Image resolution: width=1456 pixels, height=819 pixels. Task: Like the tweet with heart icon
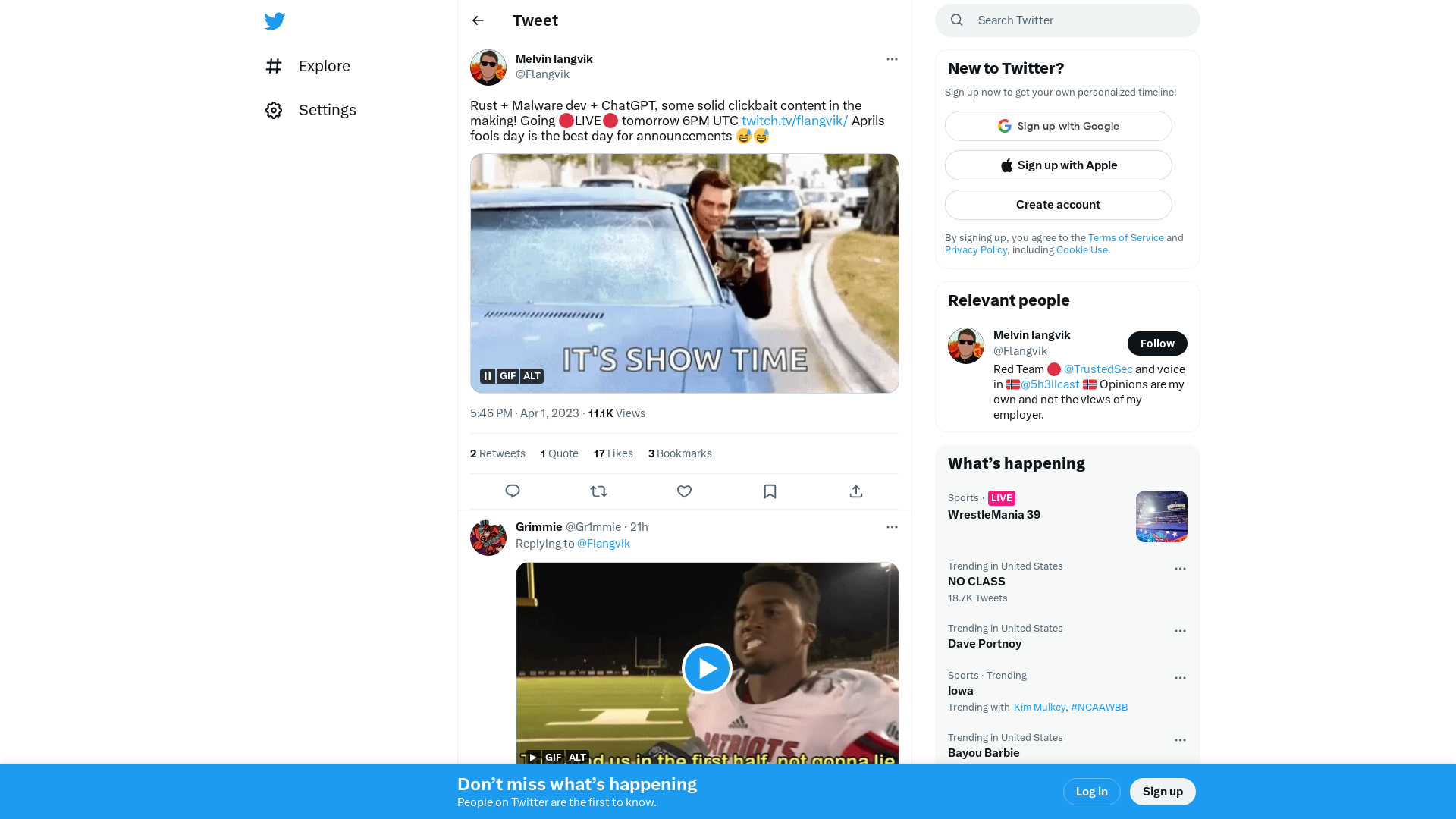coord(684,491)
